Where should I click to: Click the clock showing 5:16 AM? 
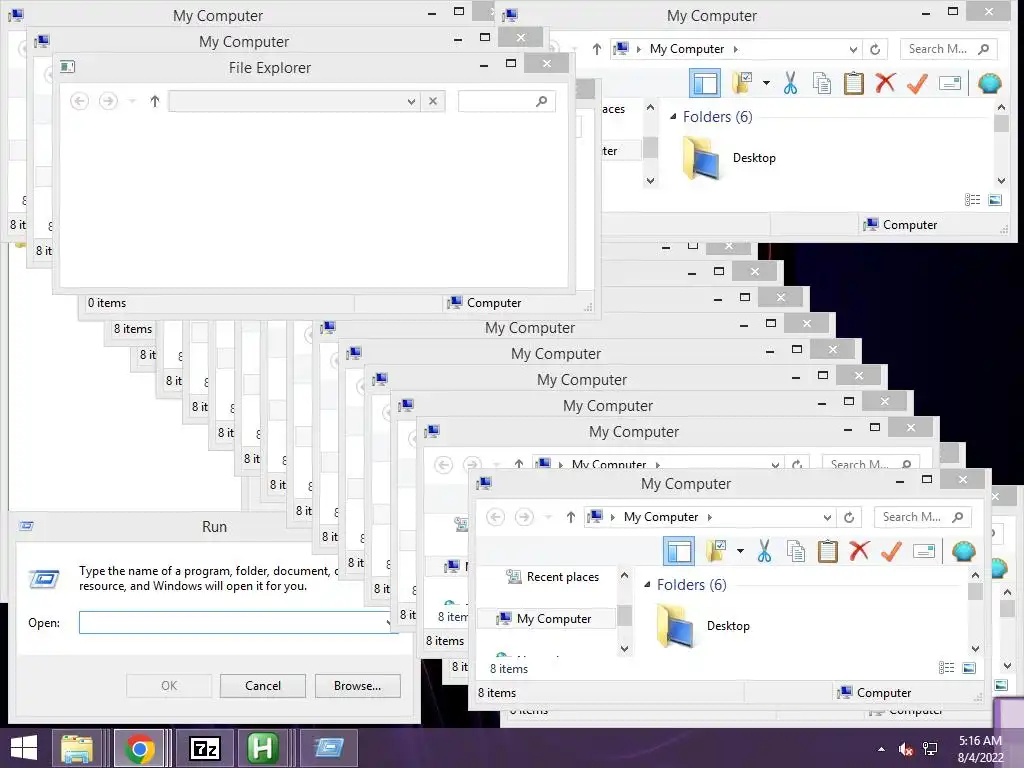[980, 741]
